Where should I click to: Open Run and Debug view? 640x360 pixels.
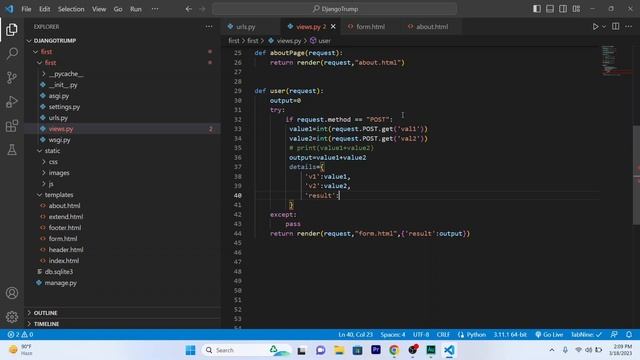12,102
